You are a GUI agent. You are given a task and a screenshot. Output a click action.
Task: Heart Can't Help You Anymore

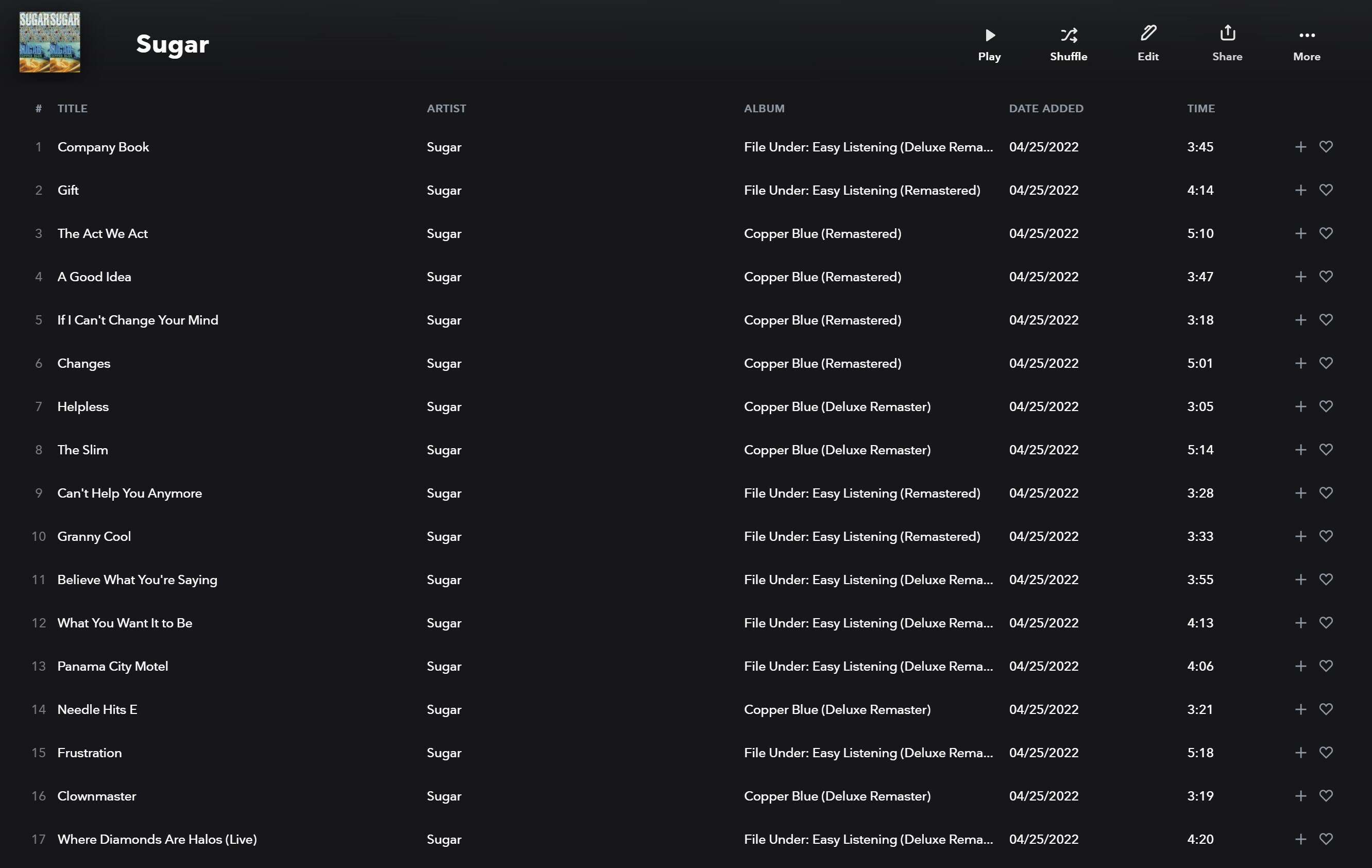tap(1326, 493)
